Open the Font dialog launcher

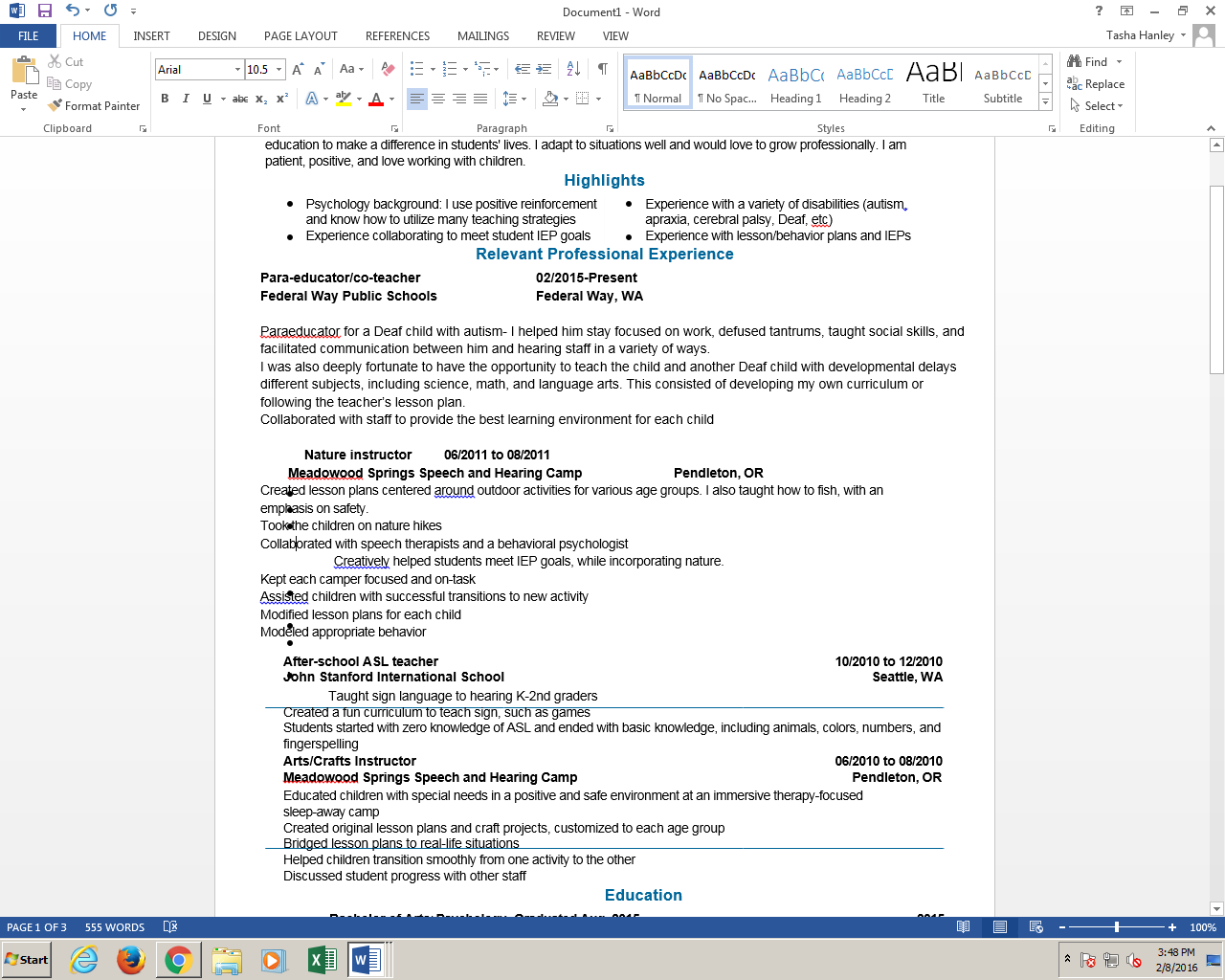[x=394, y=128]
